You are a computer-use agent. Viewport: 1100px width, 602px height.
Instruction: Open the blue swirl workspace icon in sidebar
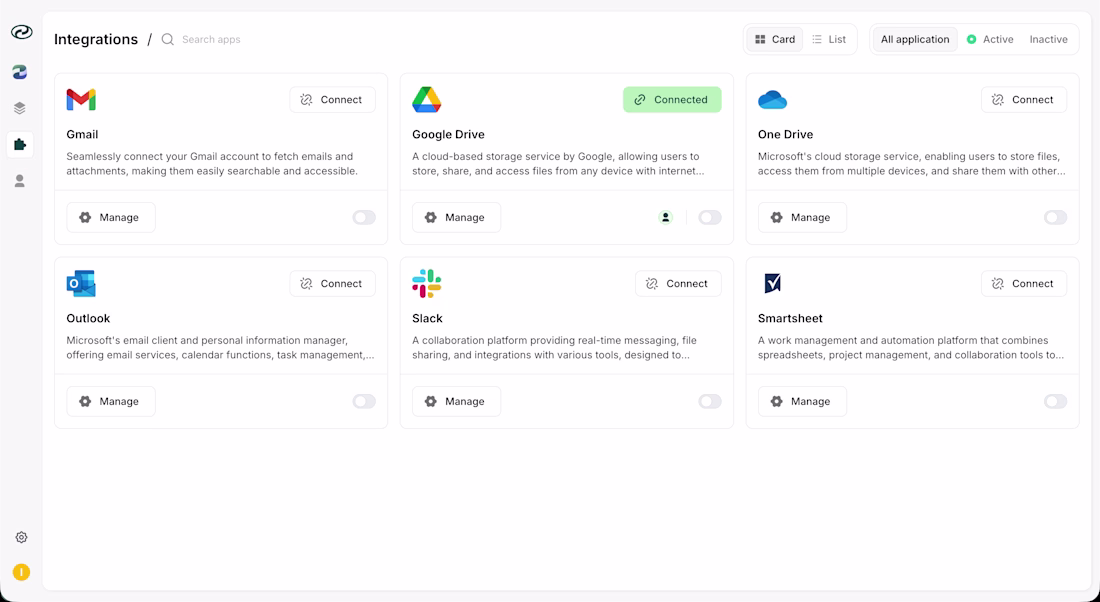click(x=20, y=72)
